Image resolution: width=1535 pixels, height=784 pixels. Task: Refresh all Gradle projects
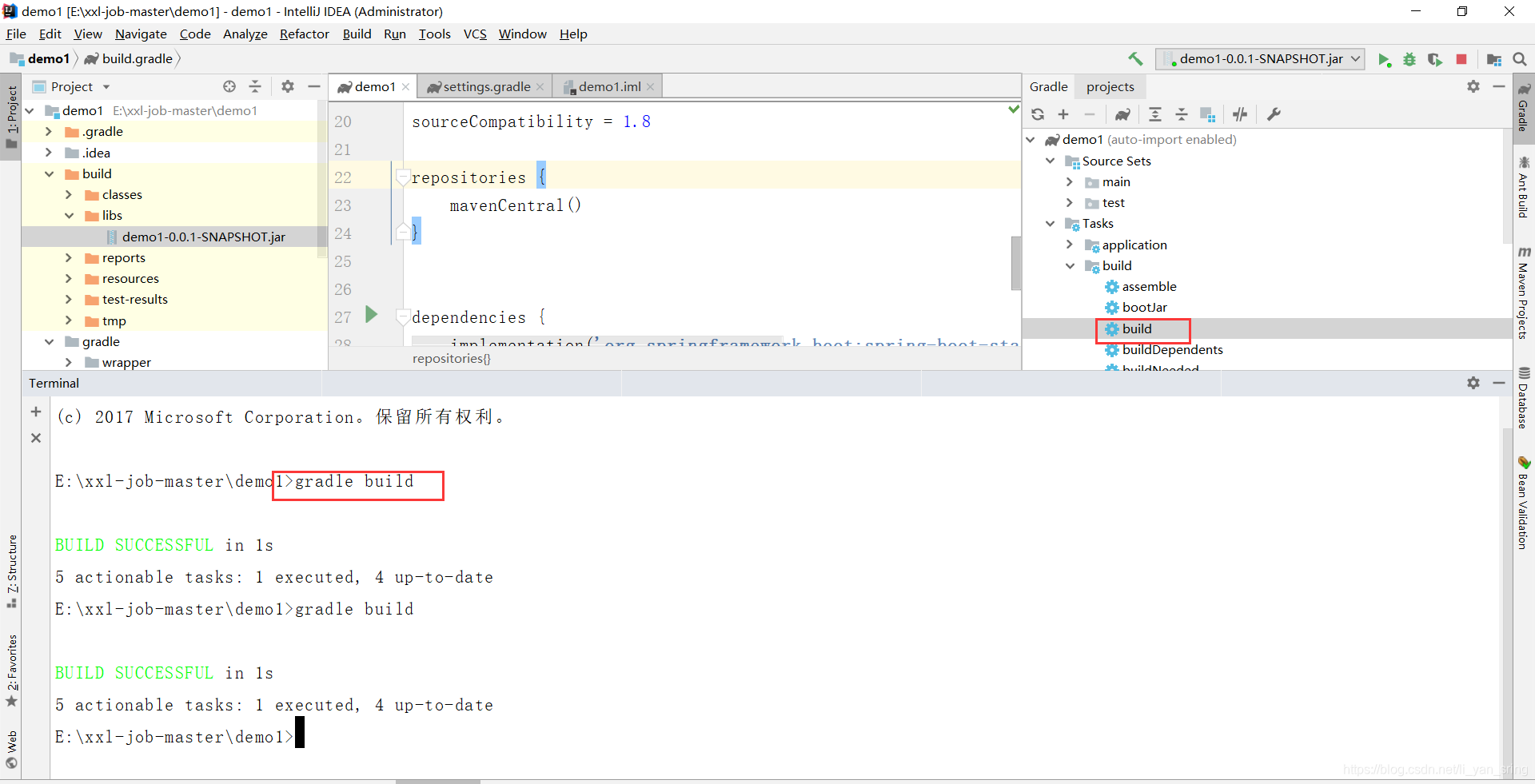coord(1038,114)
